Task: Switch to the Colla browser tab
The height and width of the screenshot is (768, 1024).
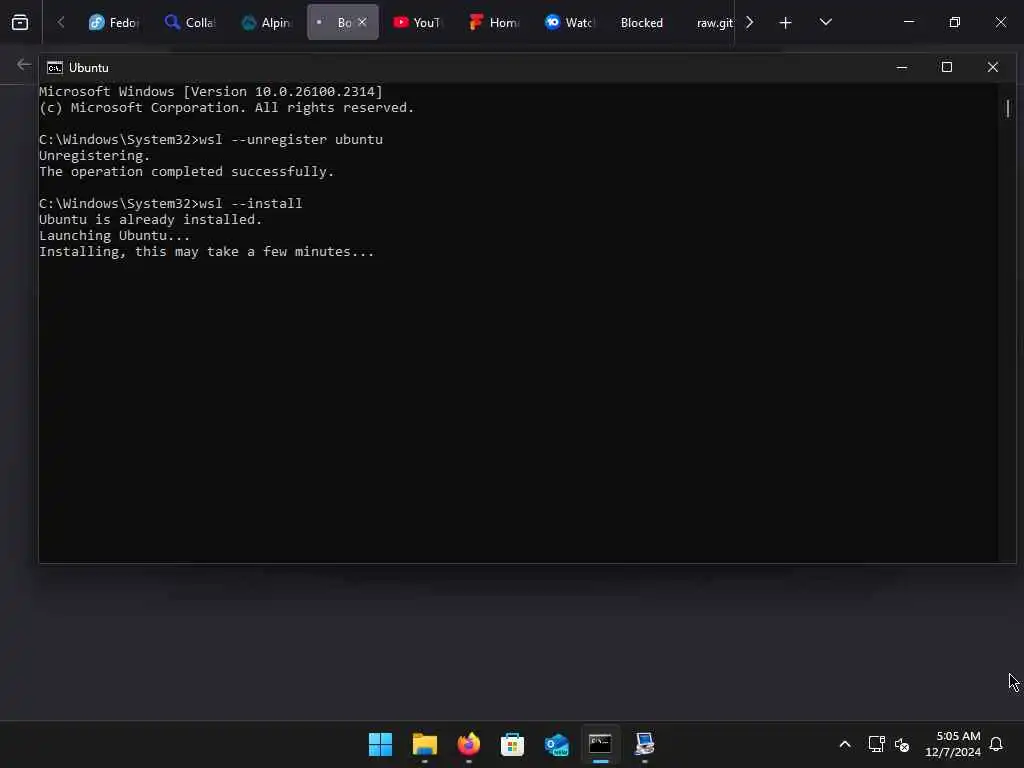Action: (x=190, y=22)
